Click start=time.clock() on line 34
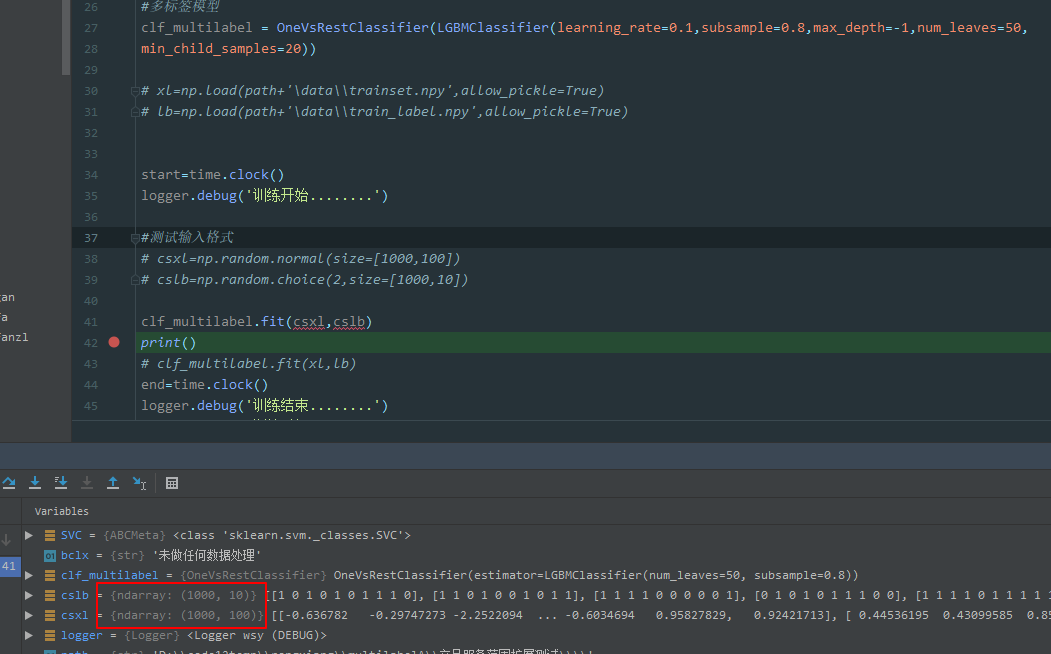Screen dimensions: 1051x654 212,175
